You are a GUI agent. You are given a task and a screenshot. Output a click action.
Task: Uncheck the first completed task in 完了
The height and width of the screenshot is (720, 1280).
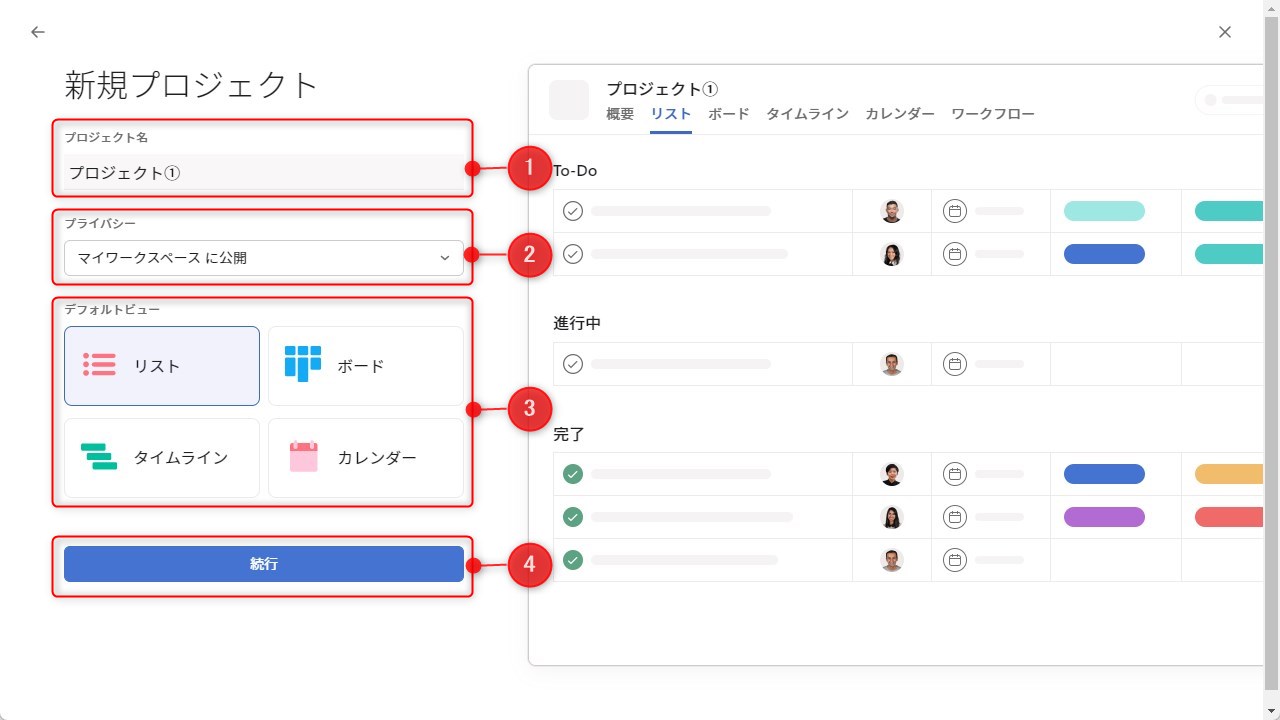pos(573,474)
